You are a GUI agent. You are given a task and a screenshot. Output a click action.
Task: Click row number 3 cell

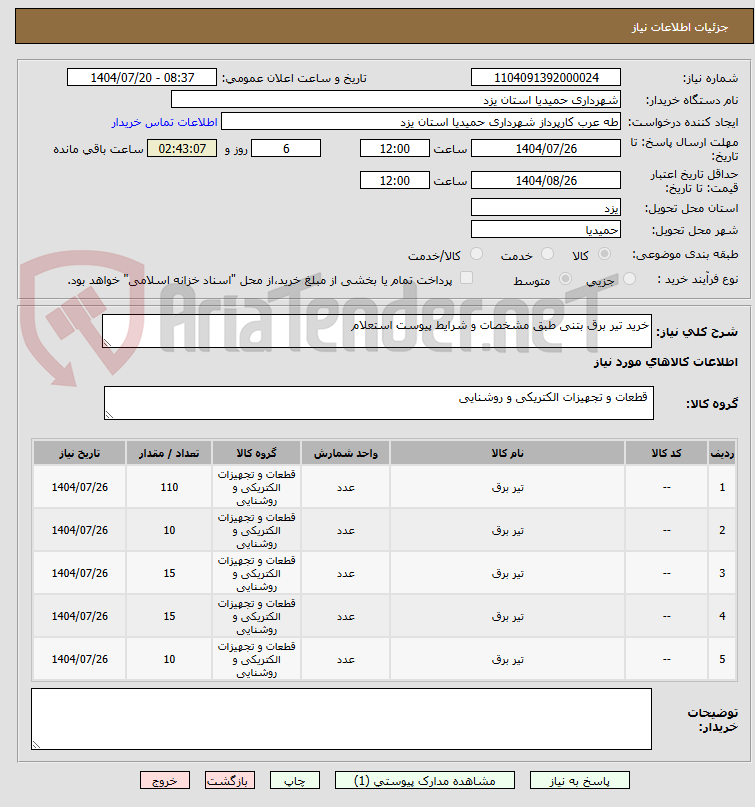point(722,573)
